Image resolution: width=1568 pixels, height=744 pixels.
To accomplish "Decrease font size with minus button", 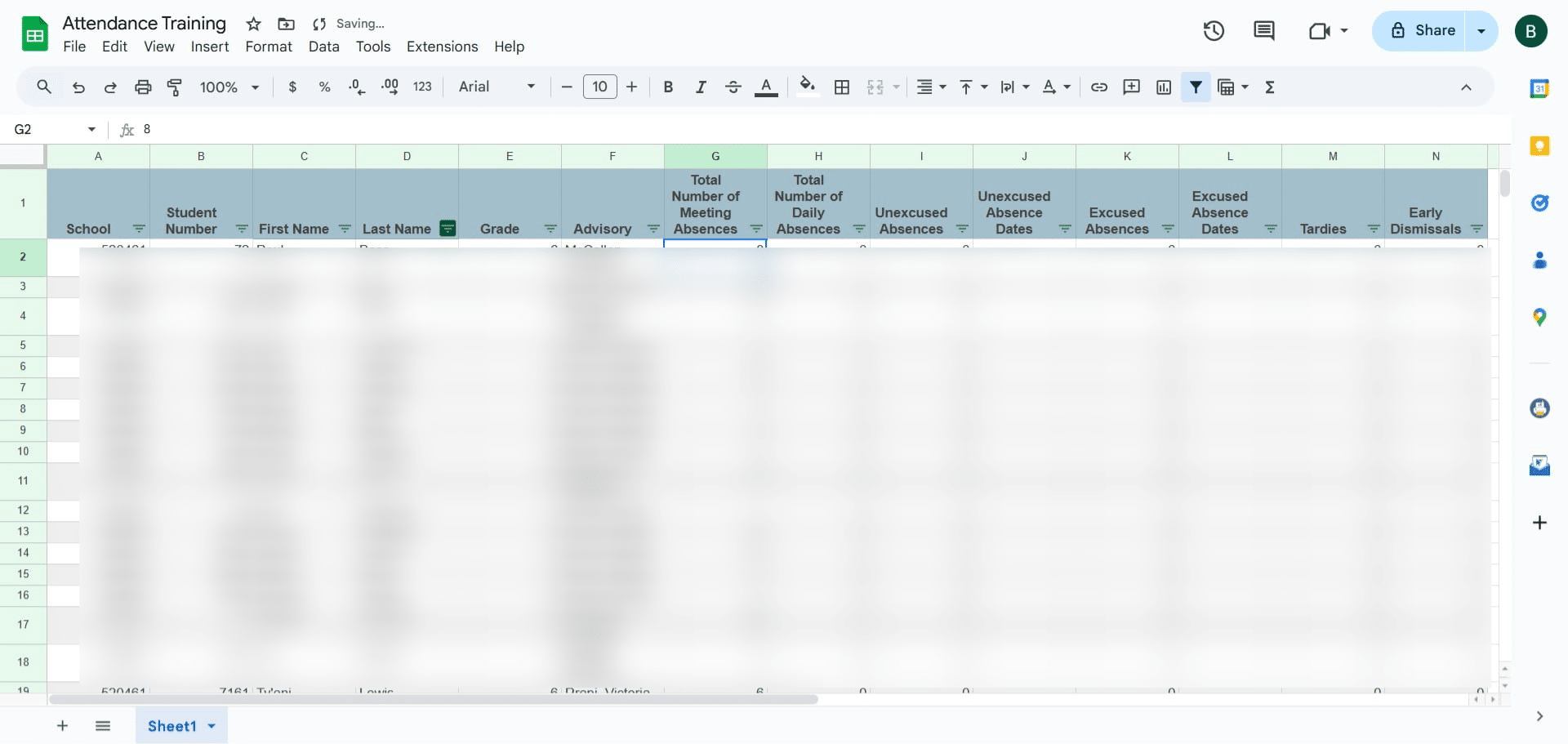I will [567, 87].
